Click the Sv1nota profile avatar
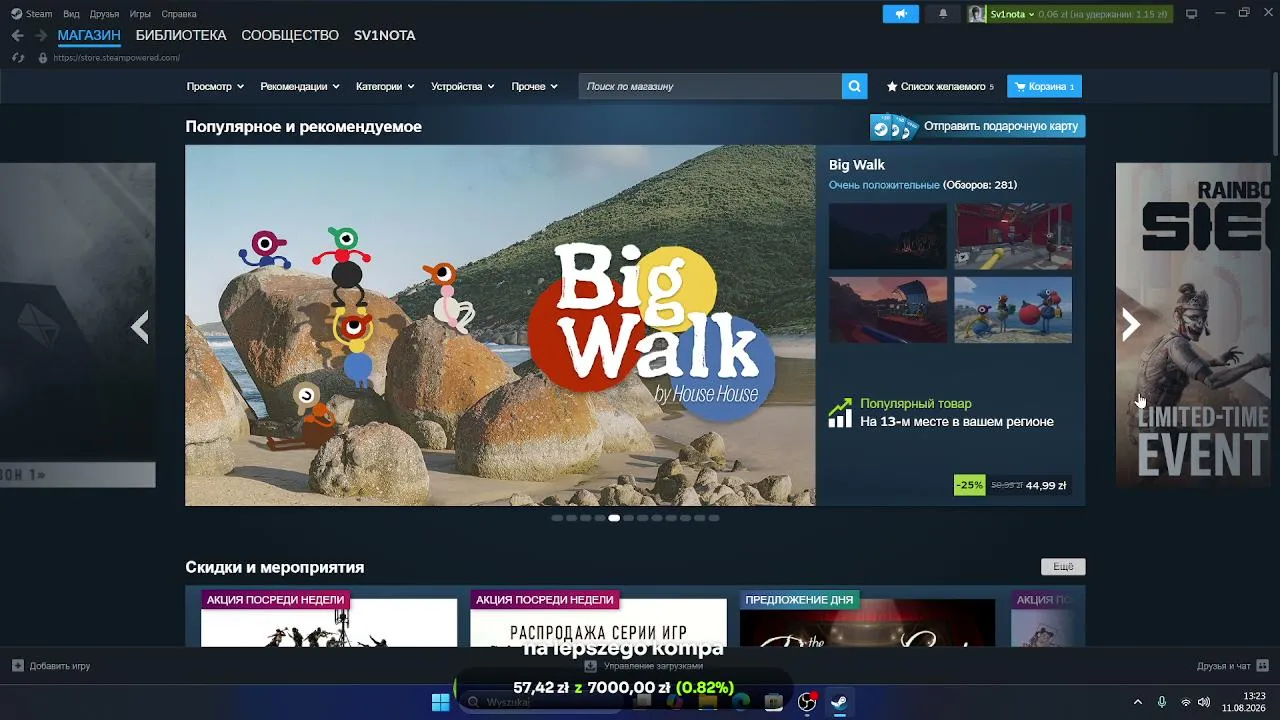 coord(977,14)
